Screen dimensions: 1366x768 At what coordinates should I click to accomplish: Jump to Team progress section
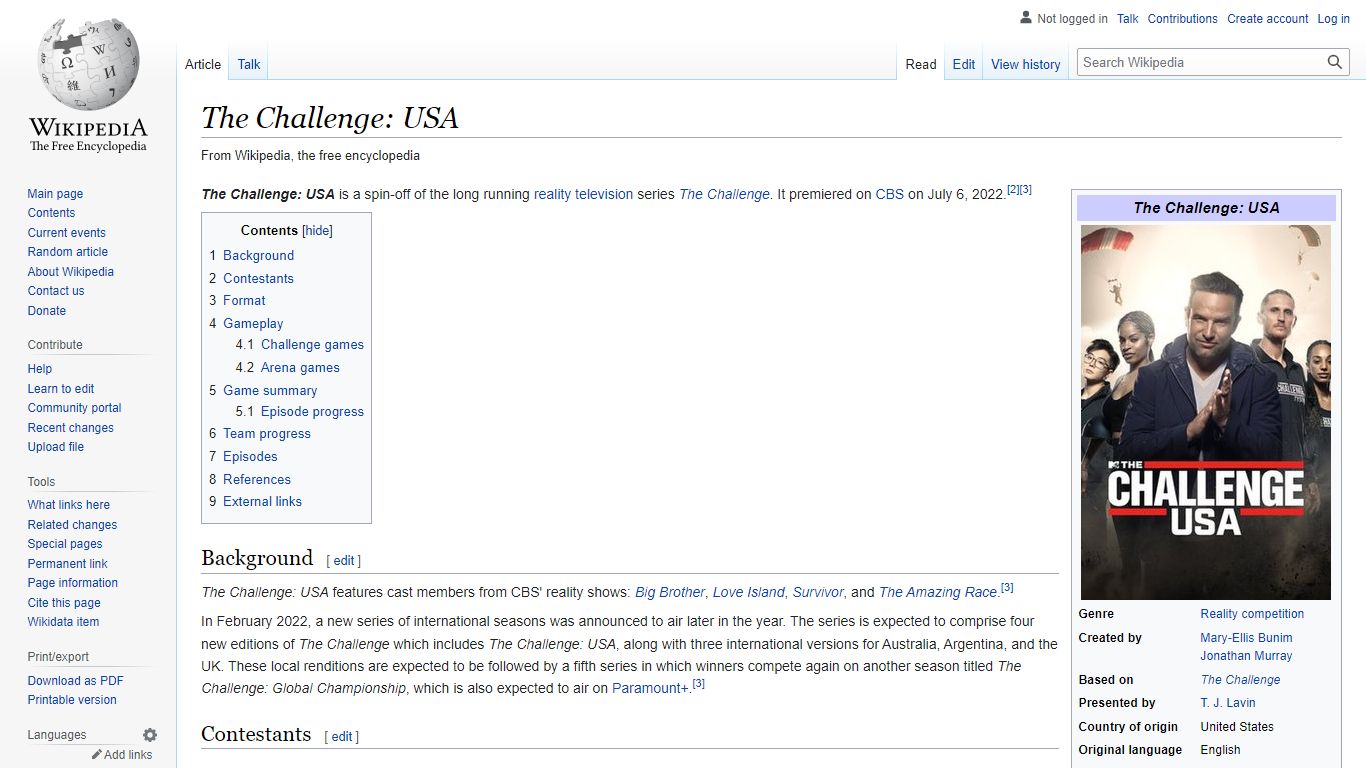[267, 434]
